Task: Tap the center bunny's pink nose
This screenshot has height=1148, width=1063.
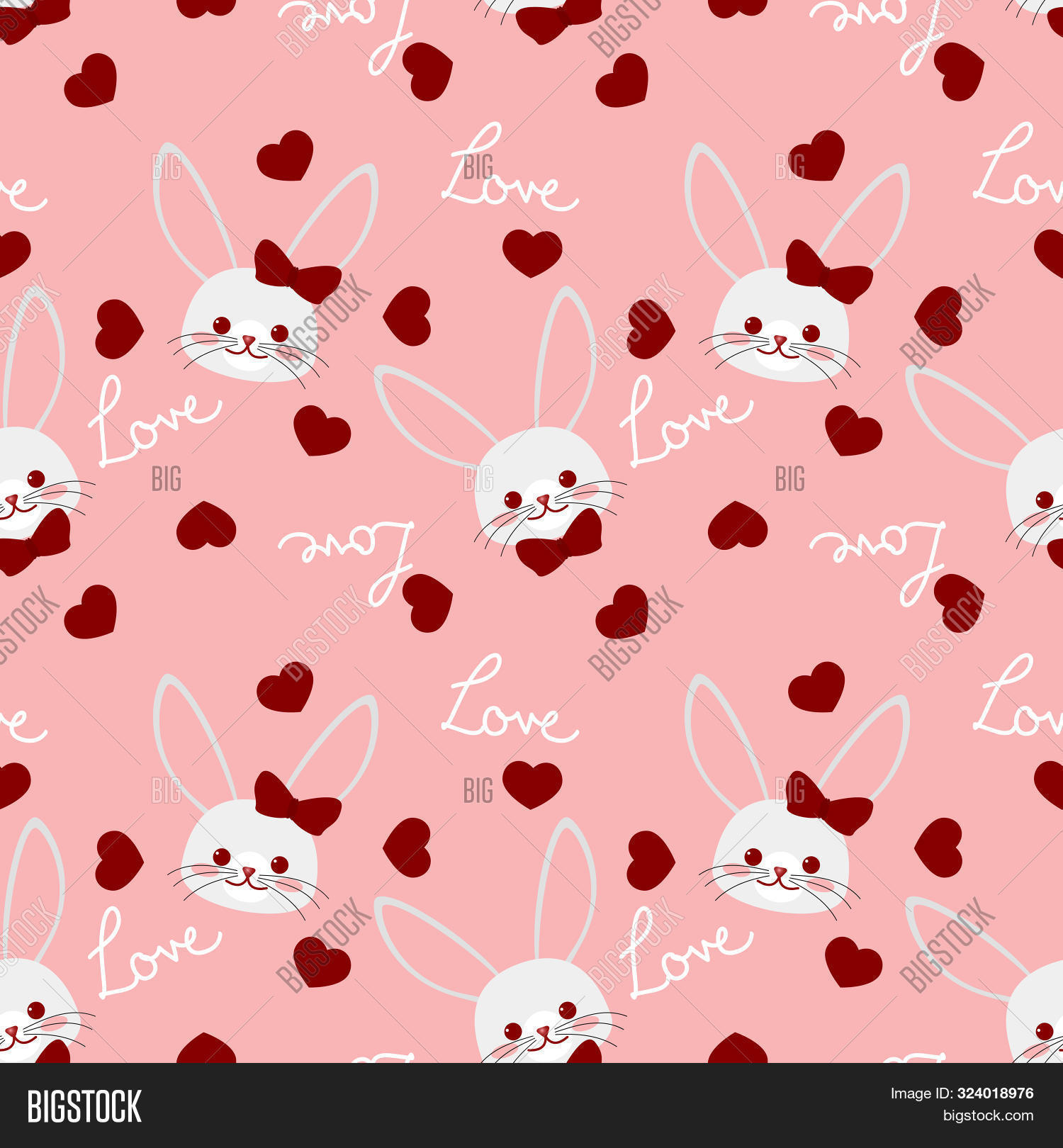Action: pos(542,500)
